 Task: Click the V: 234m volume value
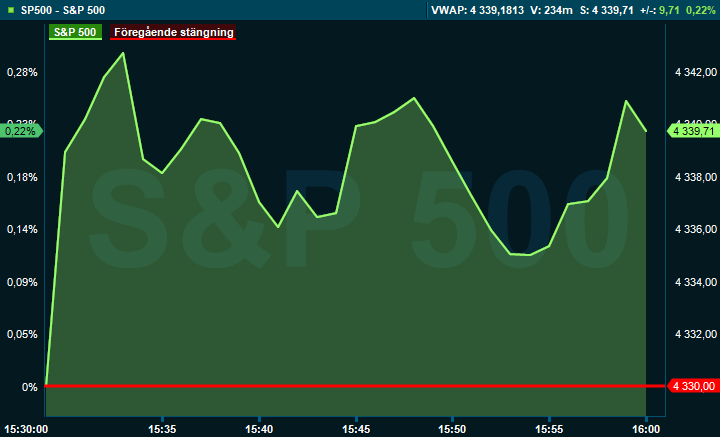(551, 10)
